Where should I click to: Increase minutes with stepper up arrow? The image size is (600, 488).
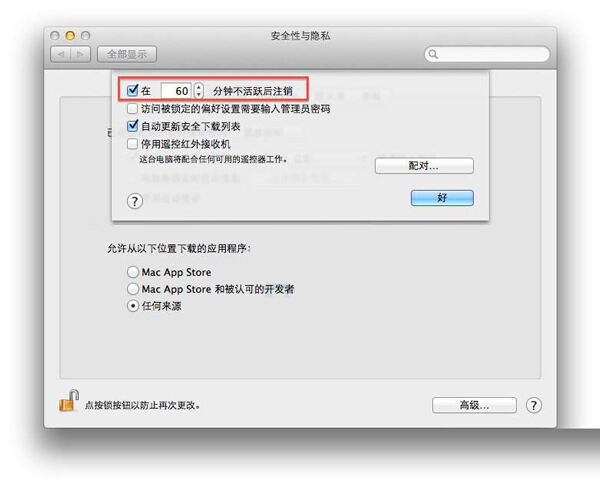199,87
